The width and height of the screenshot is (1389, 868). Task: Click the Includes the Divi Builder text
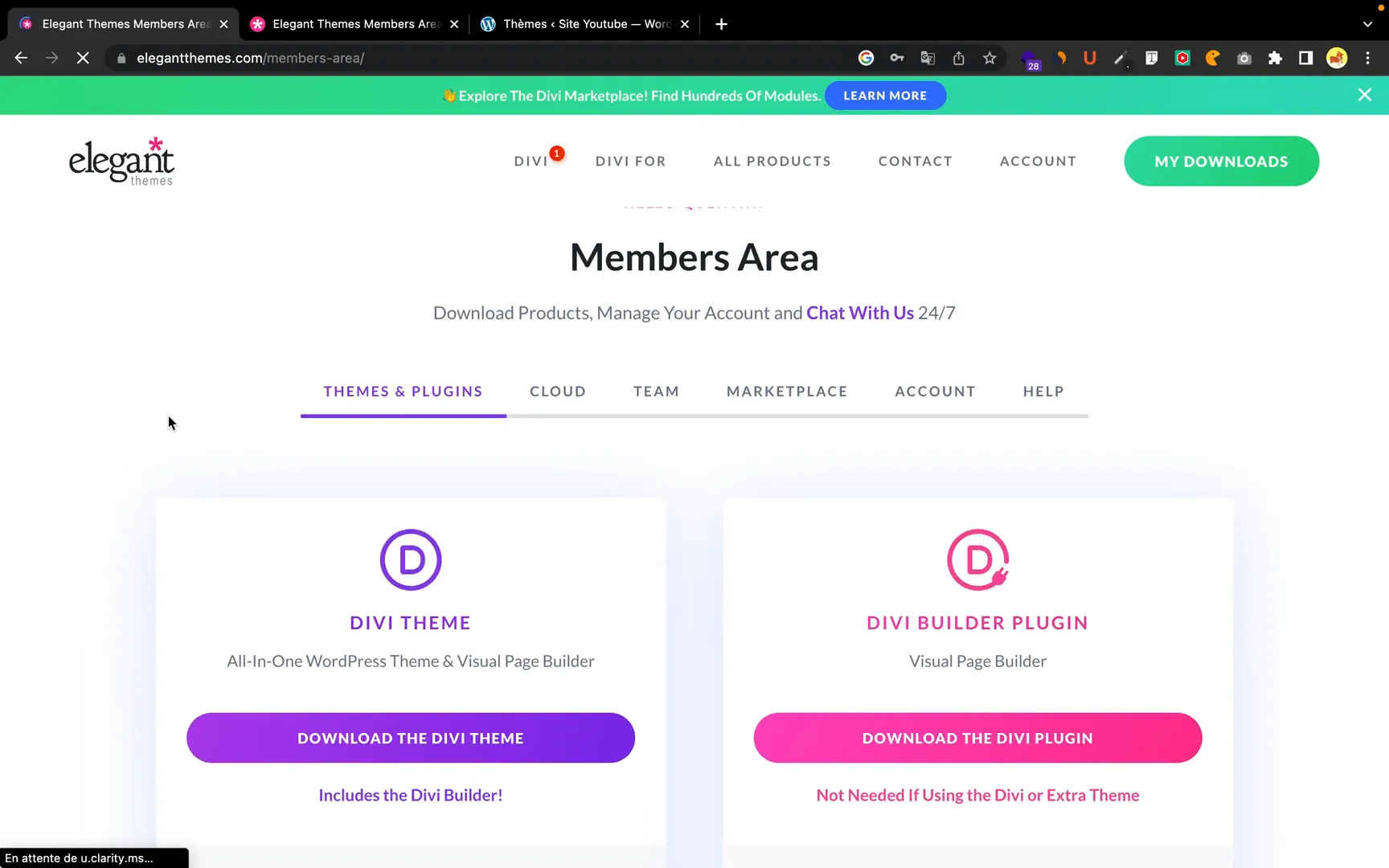pos(411,795)
